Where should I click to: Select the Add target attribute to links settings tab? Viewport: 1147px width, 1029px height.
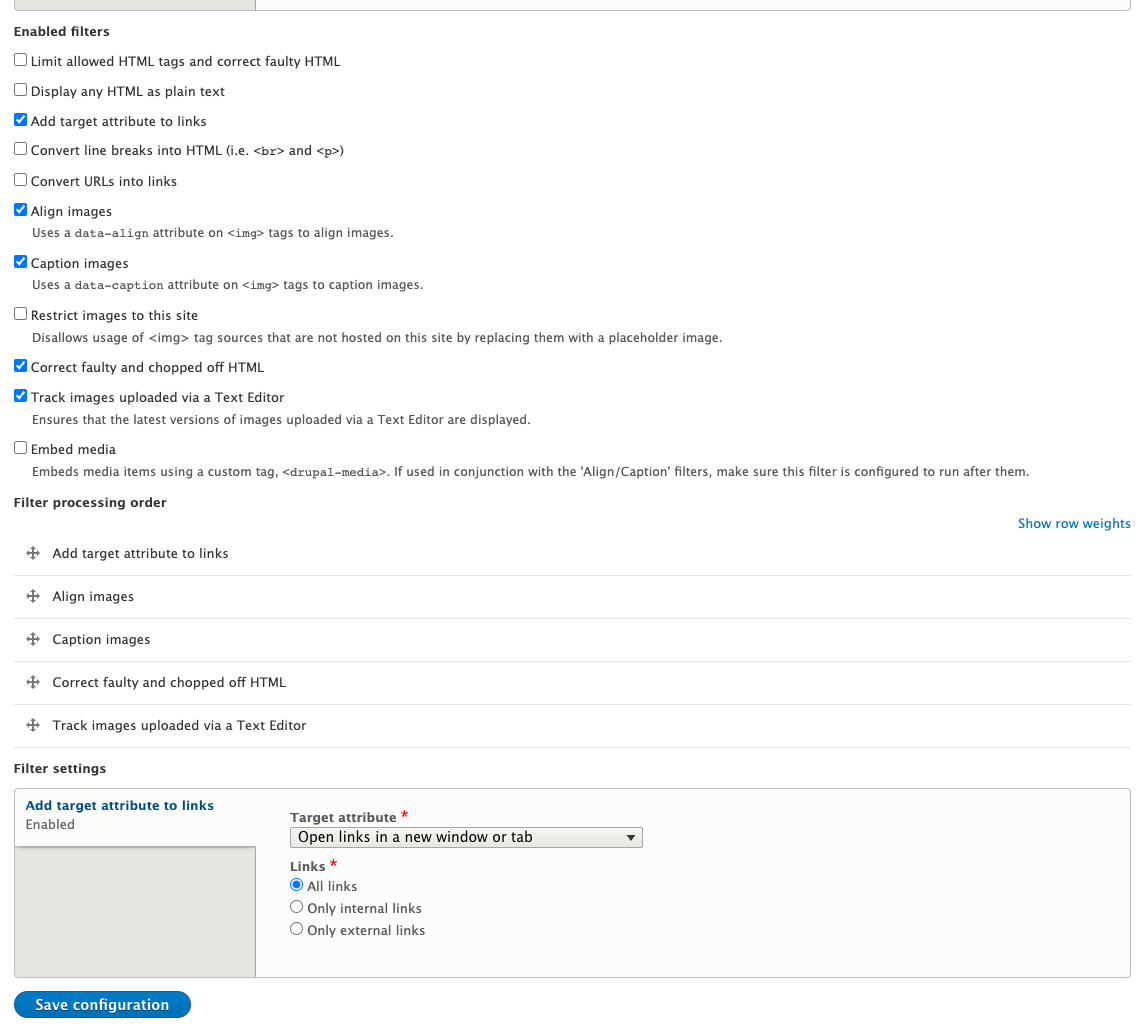coord(119,805)
